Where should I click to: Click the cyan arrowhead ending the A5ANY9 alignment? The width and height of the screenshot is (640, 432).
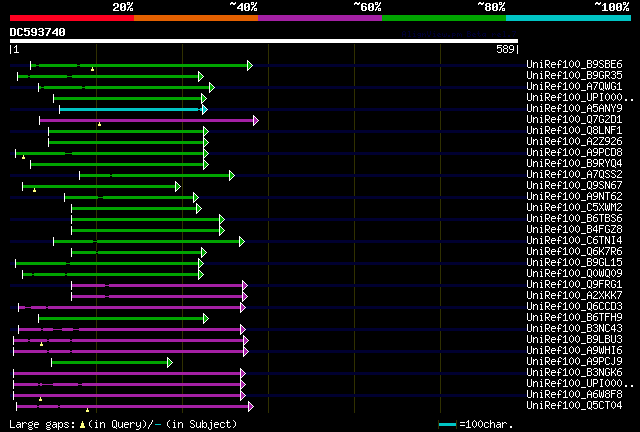204,109
